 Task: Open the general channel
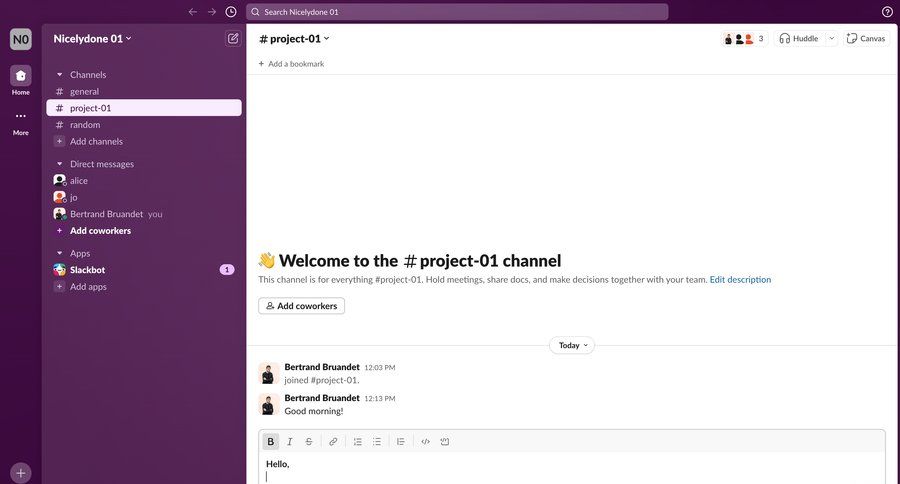(x=144, y=91)
